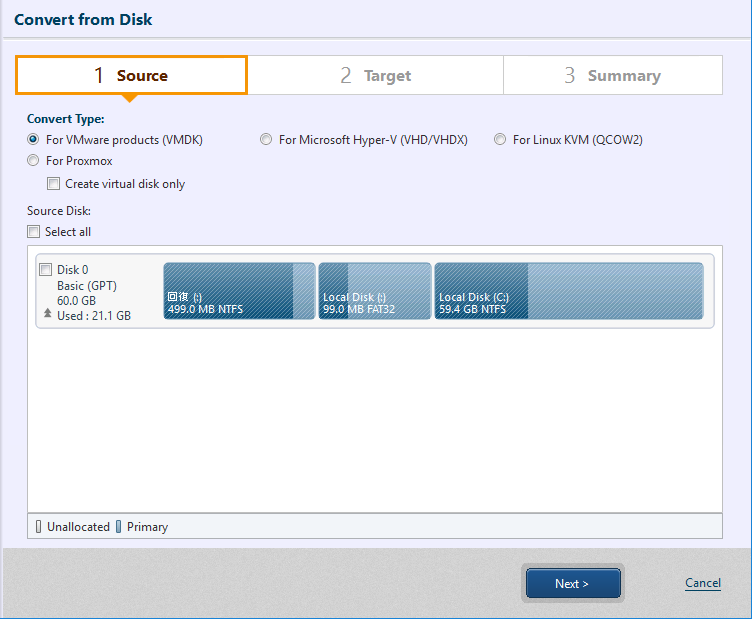752x619 pixels.
Task: Open the Source step tab
Action: 131,75
